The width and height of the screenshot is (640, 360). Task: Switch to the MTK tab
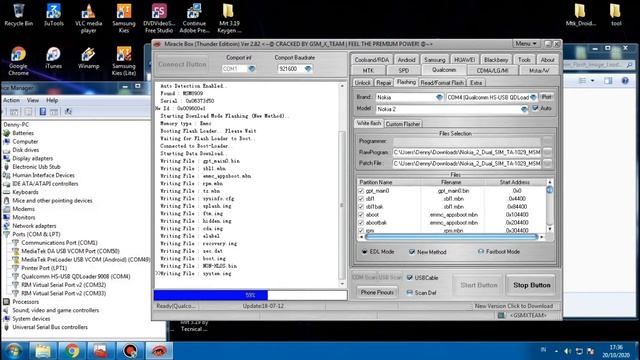click(x=368, y=70)
